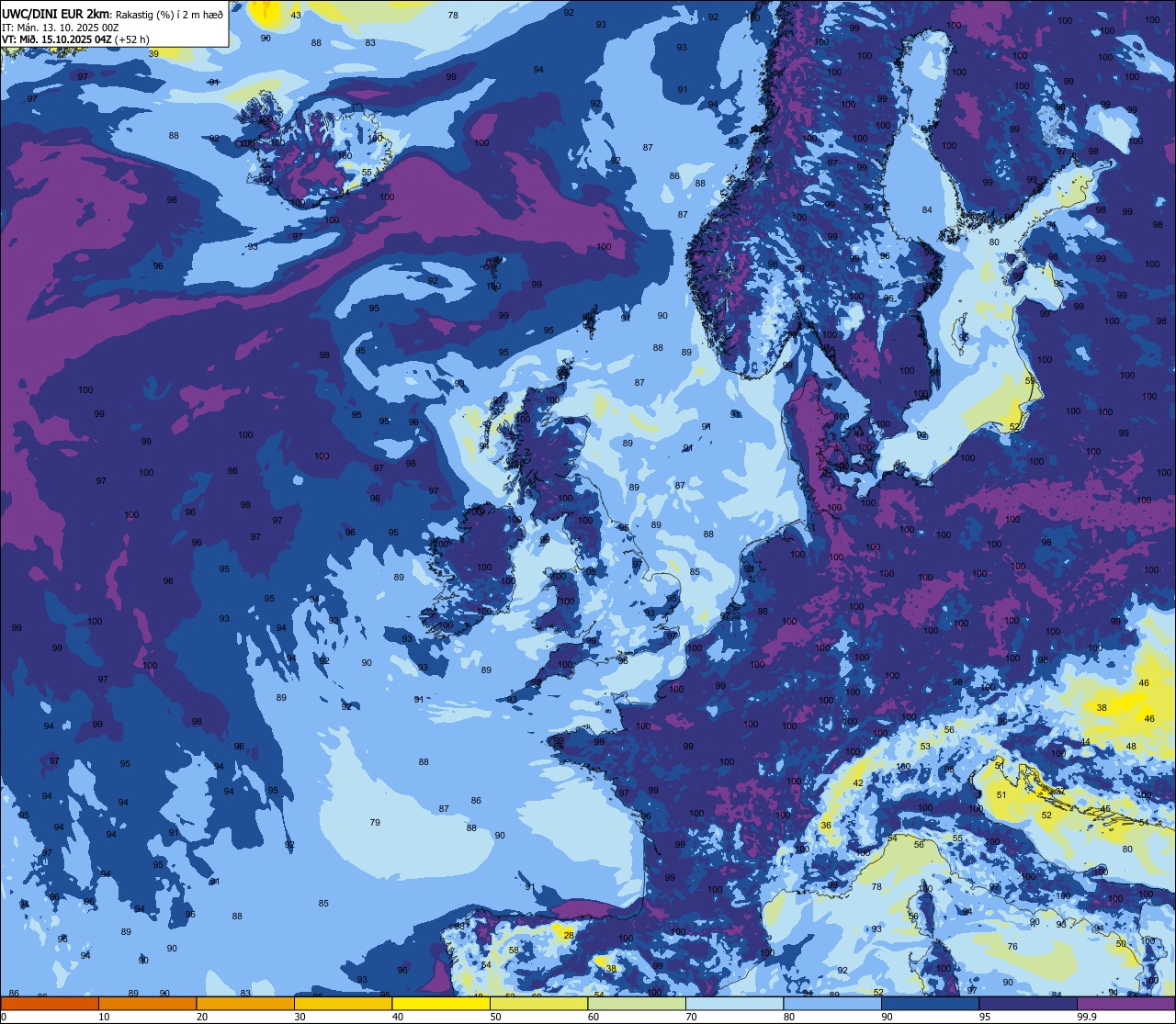
Task: Click the medium blue 90–95 legend segment
Action: tap(931, 1004)
